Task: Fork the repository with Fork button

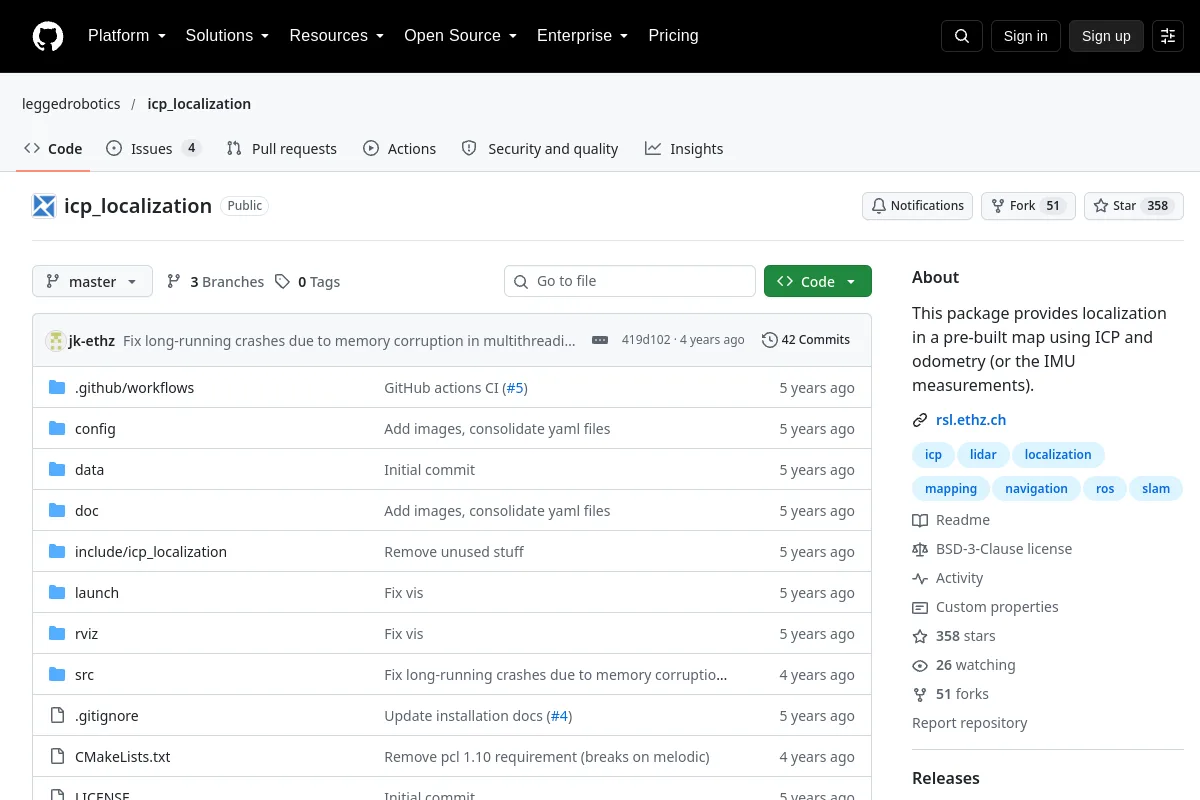Action: 1028,206
